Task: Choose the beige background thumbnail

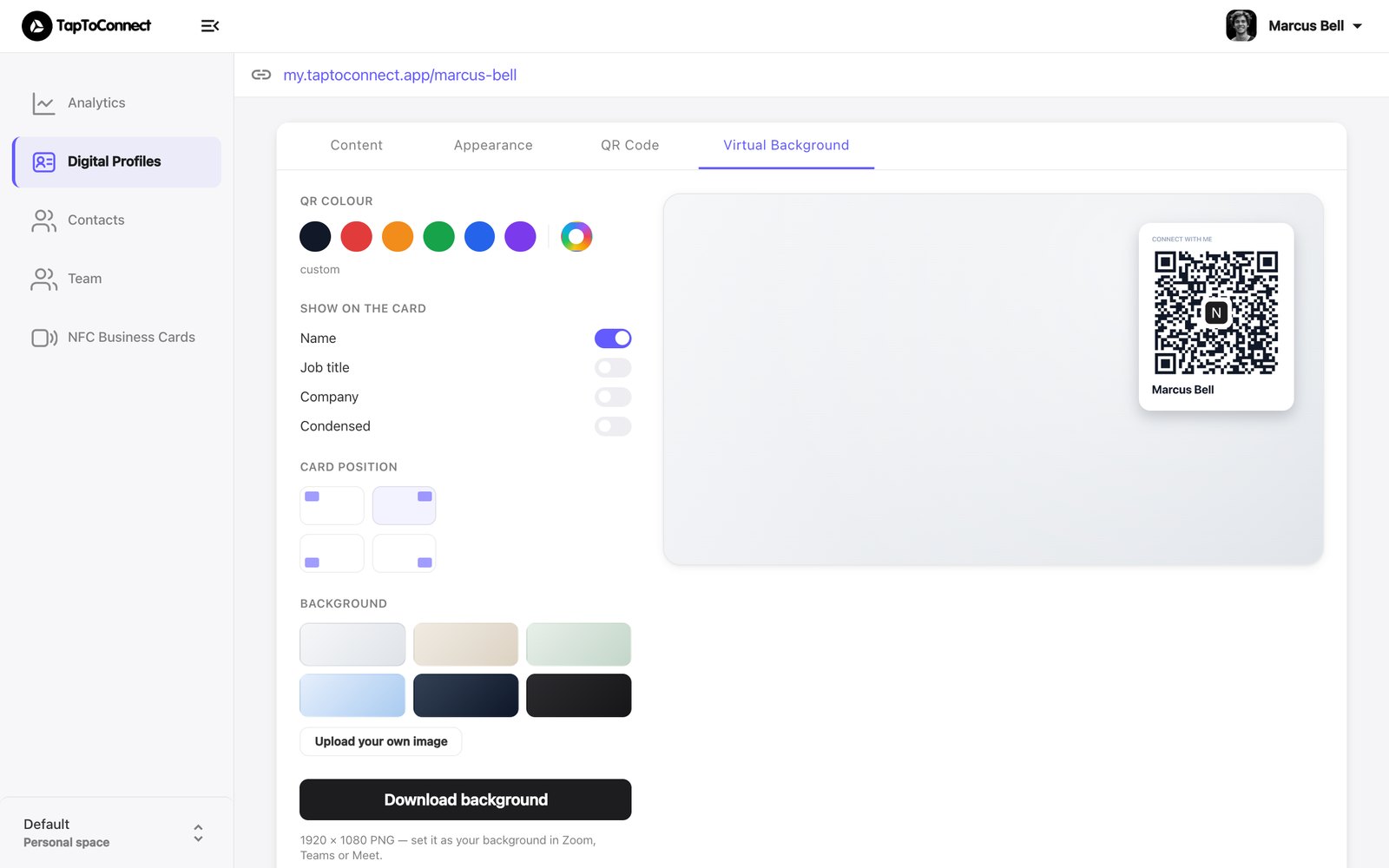Action: (x=465, y=644)
